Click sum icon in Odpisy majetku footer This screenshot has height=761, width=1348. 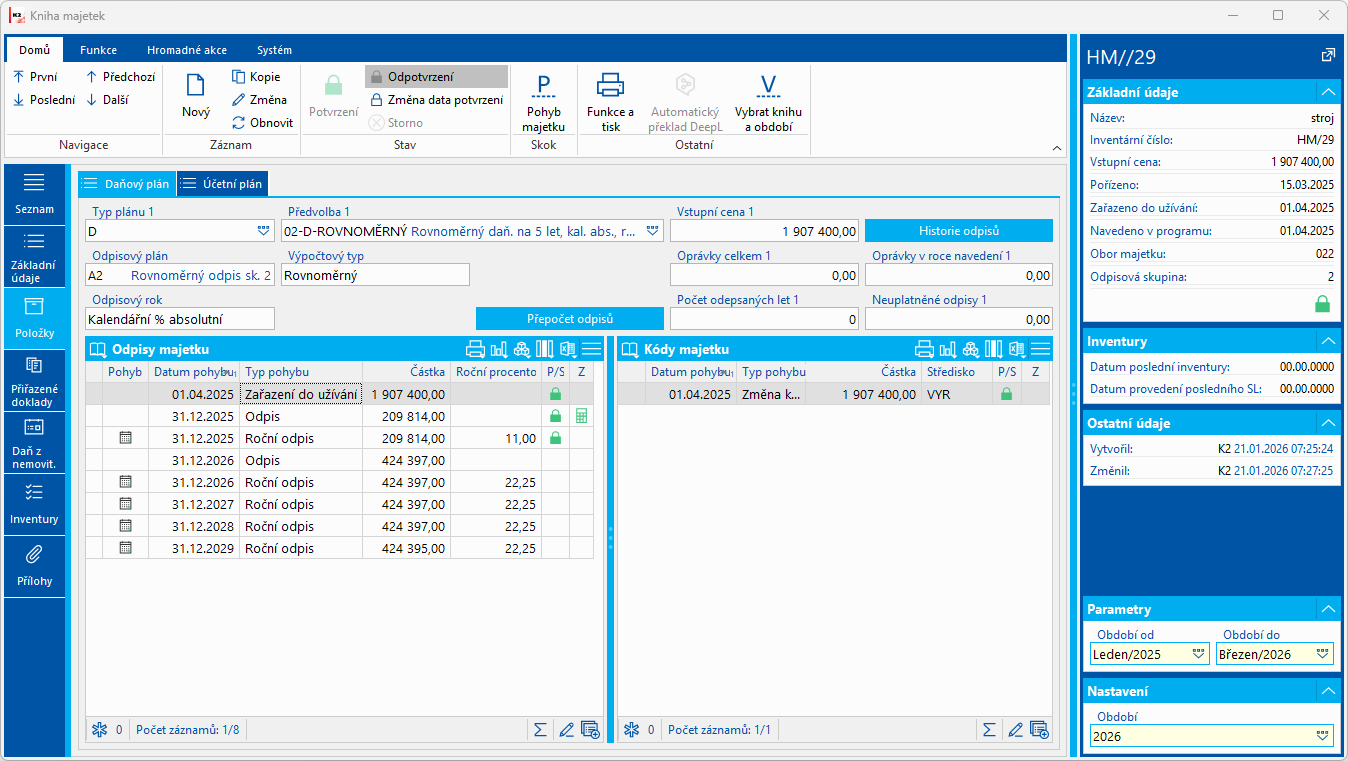(x=540, y=730)
